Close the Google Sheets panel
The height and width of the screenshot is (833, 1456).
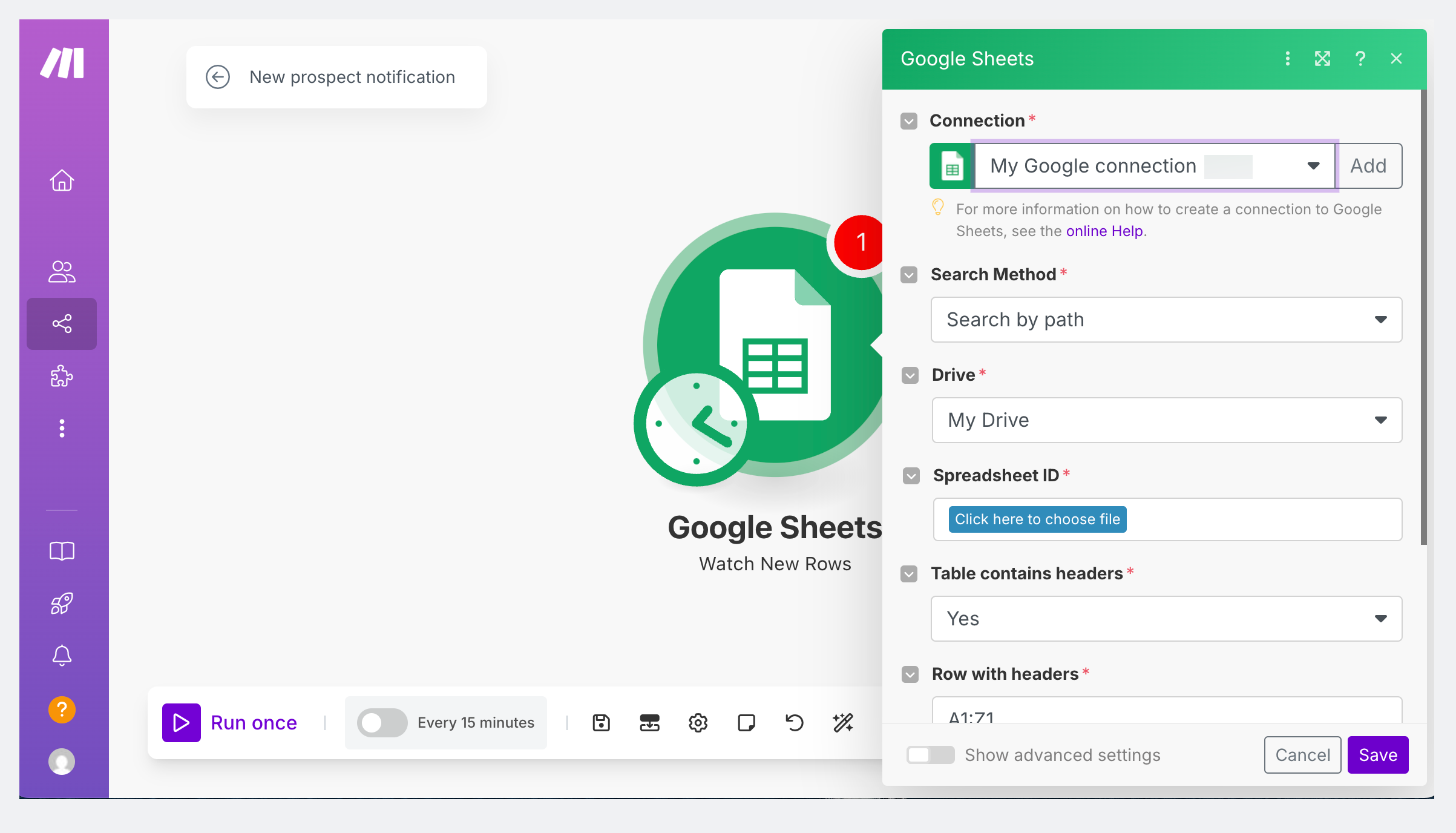click(x=1396, y=59)
